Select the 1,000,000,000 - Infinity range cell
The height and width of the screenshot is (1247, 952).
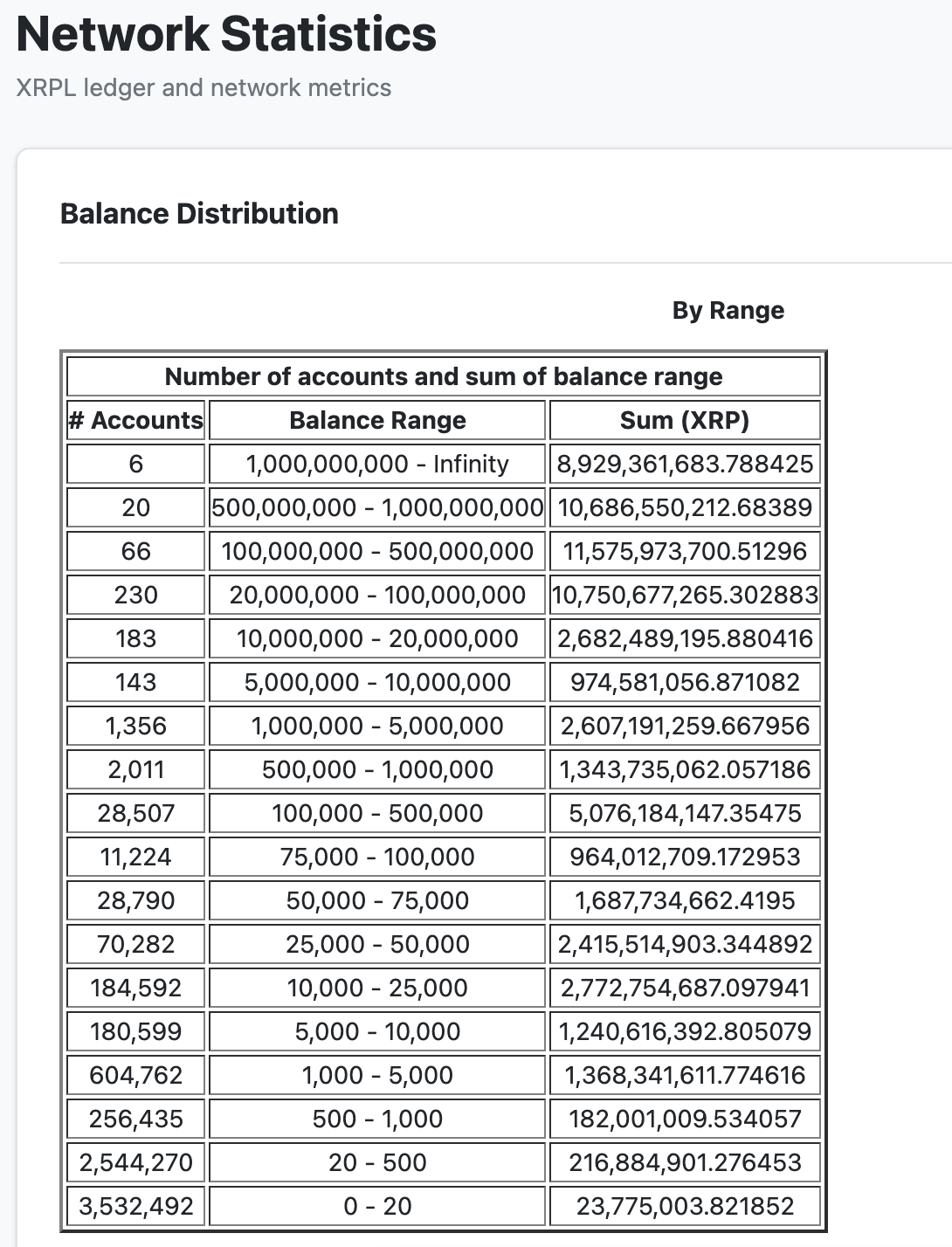[x=377, y=464]
